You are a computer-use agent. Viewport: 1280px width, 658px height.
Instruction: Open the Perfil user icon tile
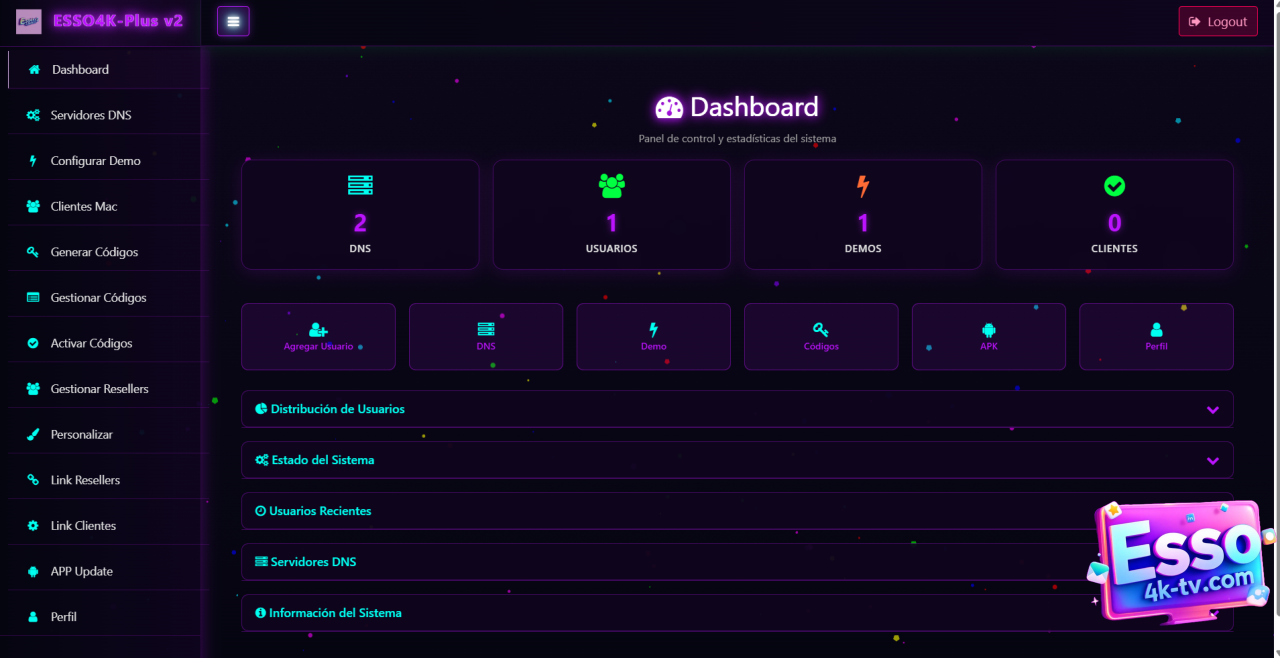coord(1156,336)
